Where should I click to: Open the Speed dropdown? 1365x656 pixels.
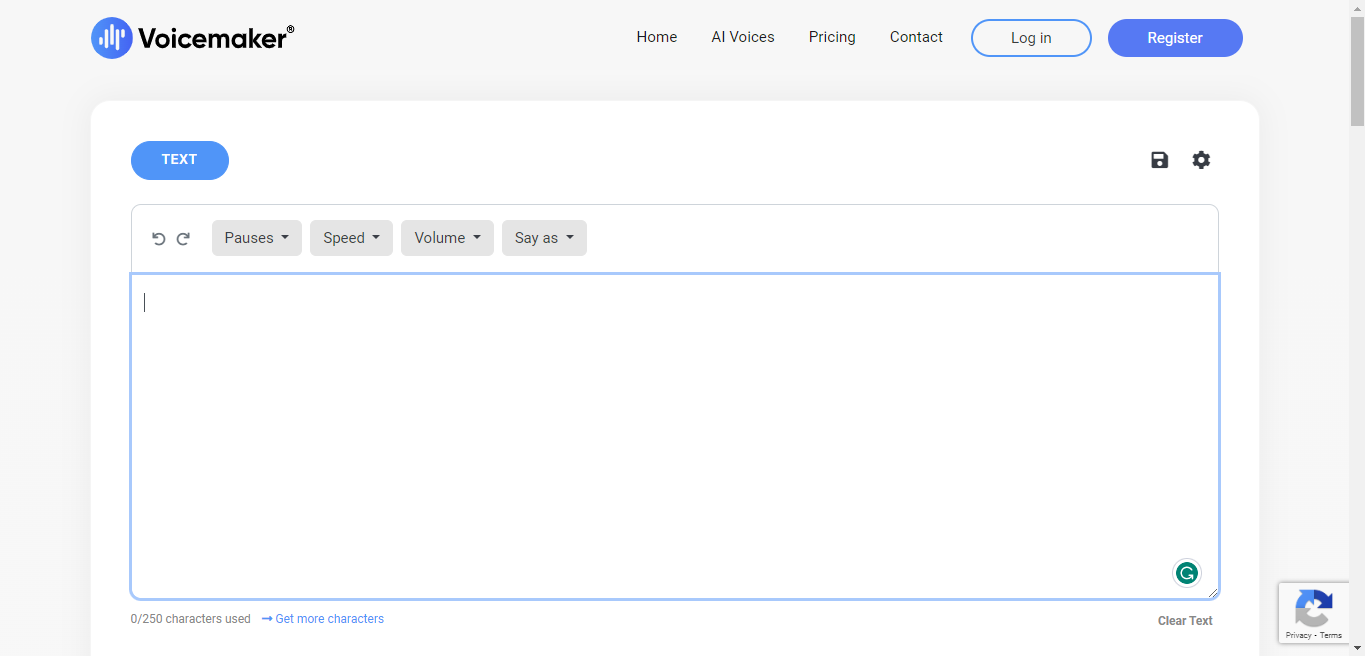point(351,238)
